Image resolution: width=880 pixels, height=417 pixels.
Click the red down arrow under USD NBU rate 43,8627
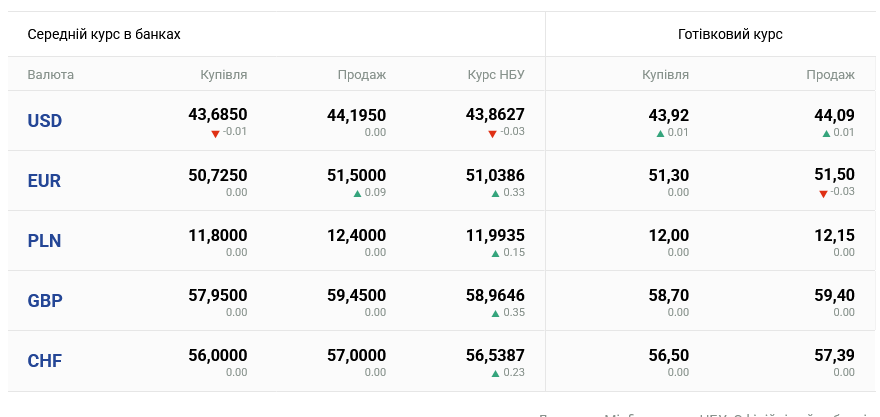[492, 134]
